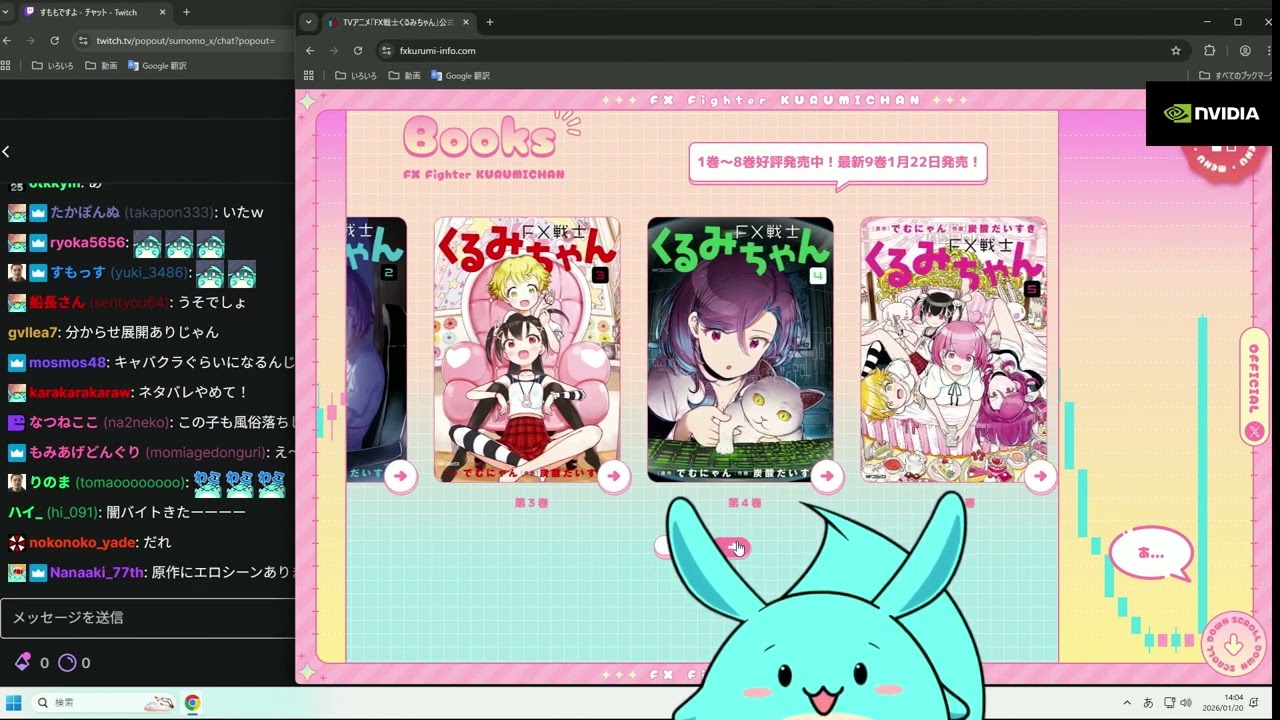Click the arrow button on volume 3 cover

point(613,476)
